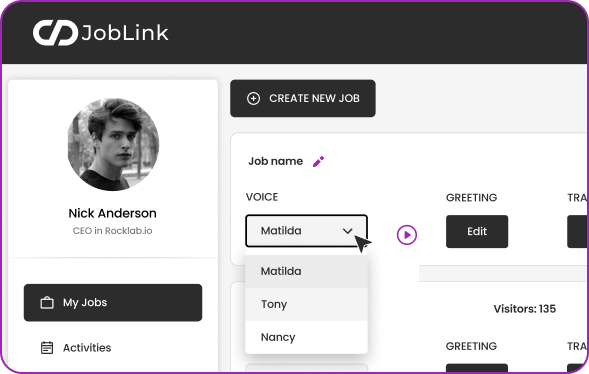This screenshot has width=589, height=374.
Task: Click the JobLink chain-link logo icon
Action: tap(55, 33)
